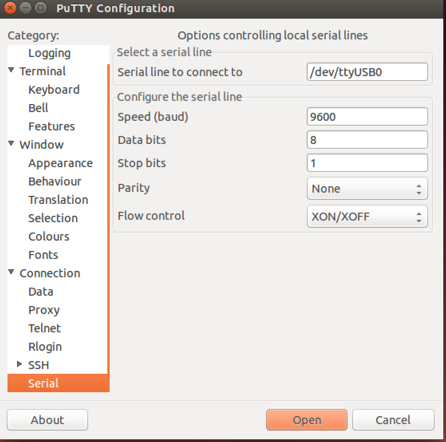Select Telnet in the category tree

click(x=44, y=328)
